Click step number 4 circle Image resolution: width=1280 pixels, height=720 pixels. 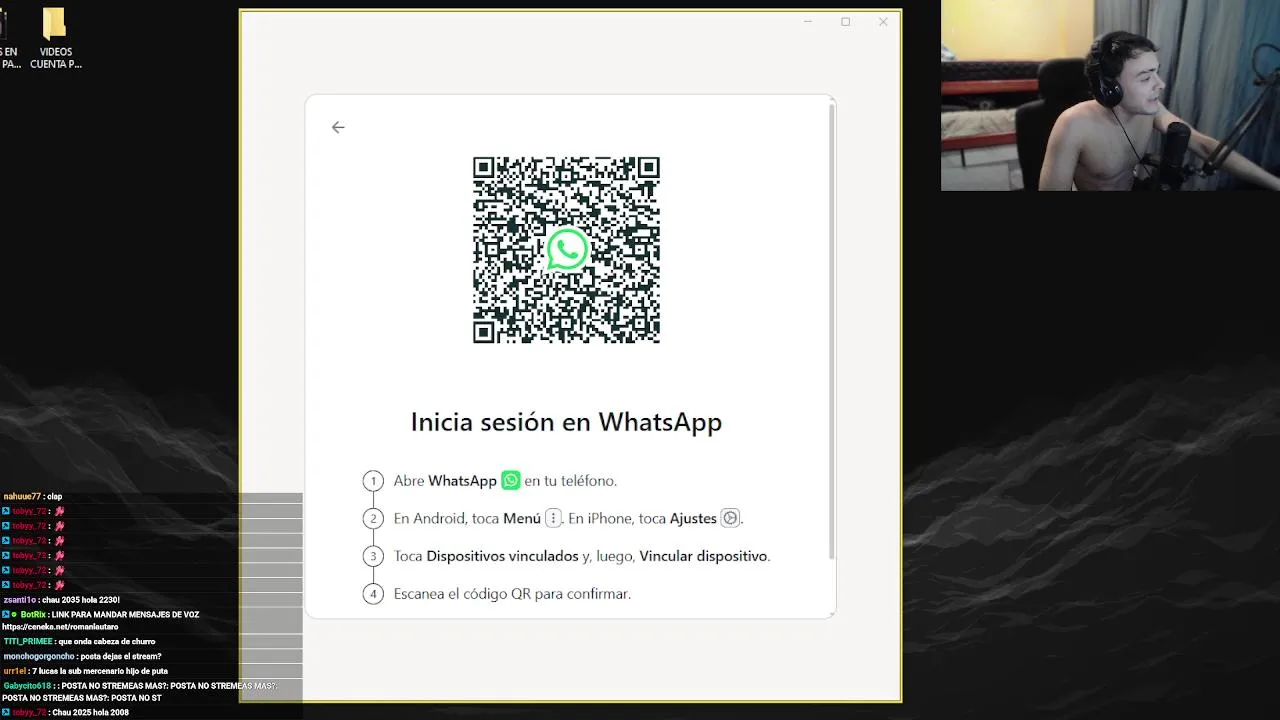(x=373, y=594)
